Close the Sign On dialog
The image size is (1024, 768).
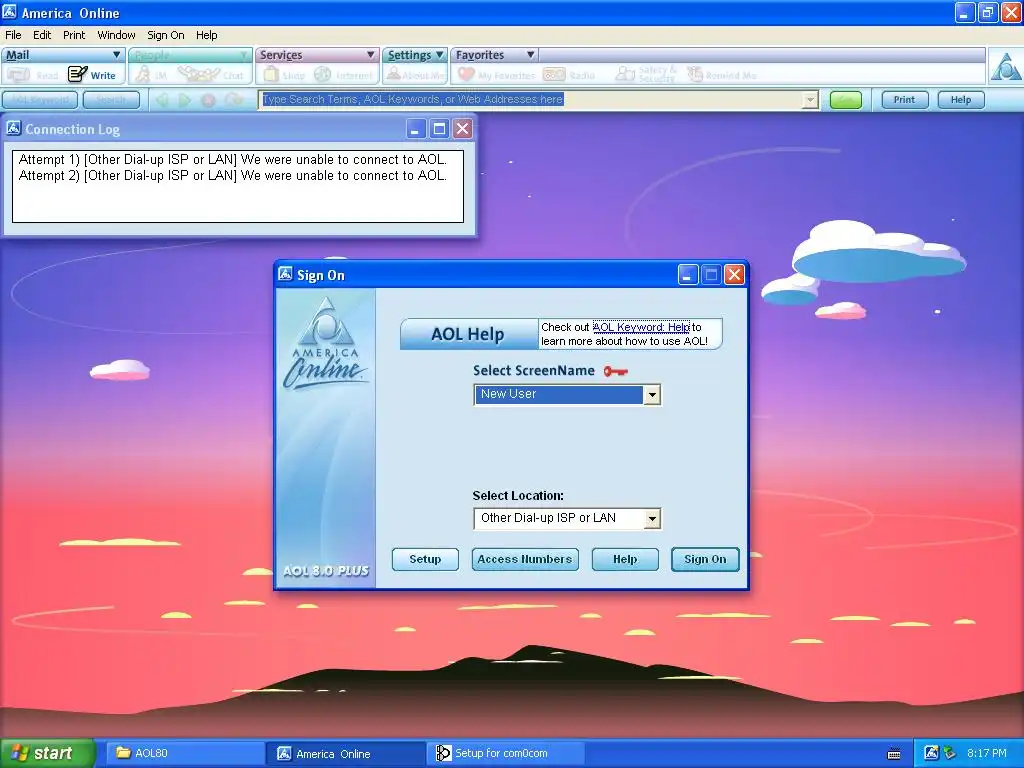(x=735, y=275)
